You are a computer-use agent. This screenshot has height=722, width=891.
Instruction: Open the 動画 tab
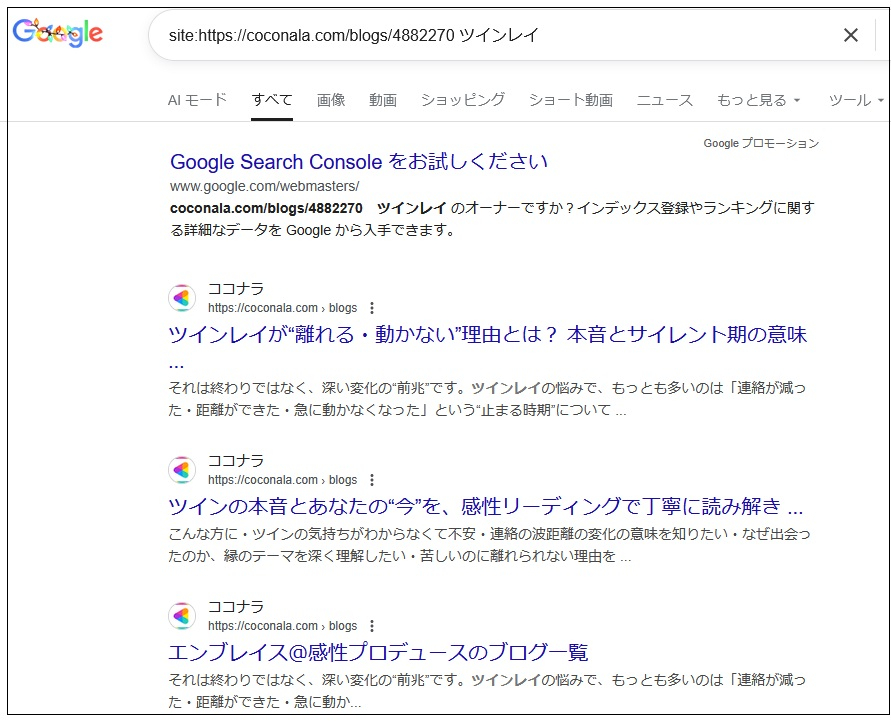click(x=383, y=100)
